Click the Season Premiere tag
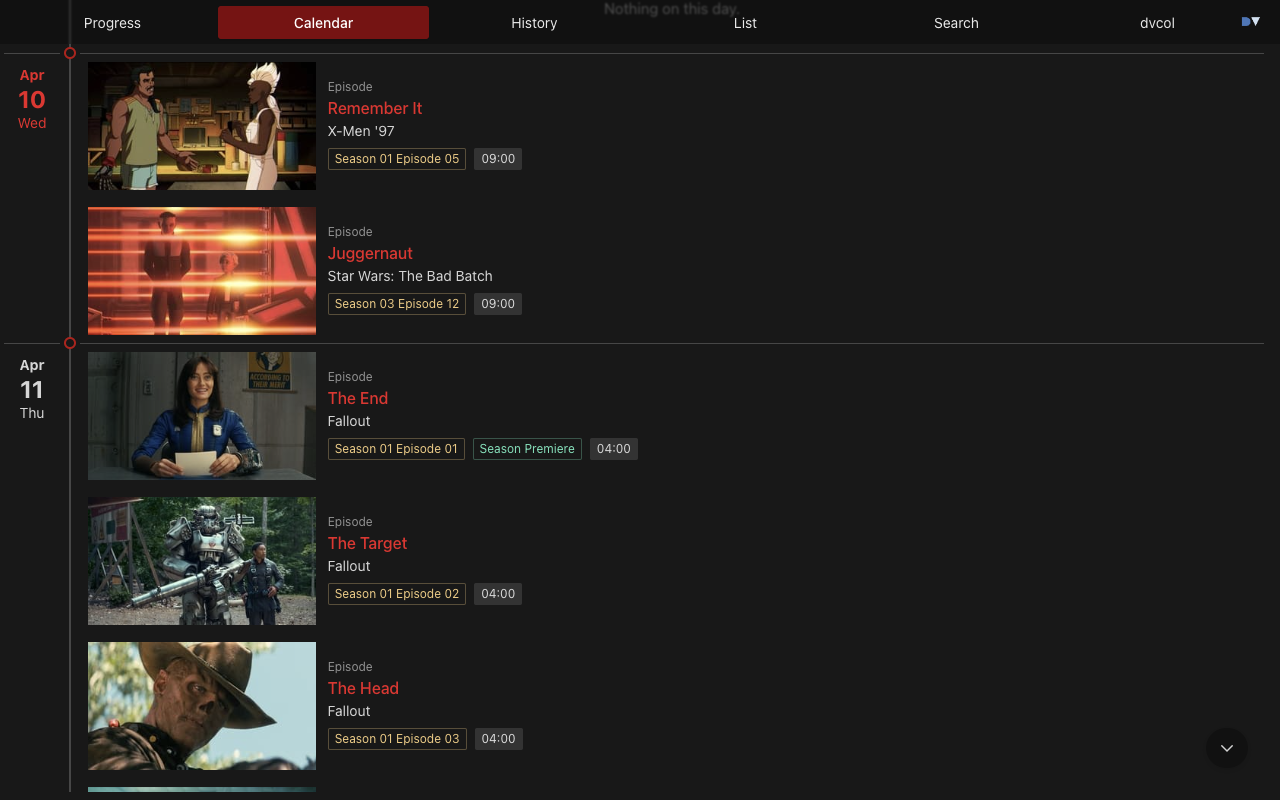 (x=527, y=448)
